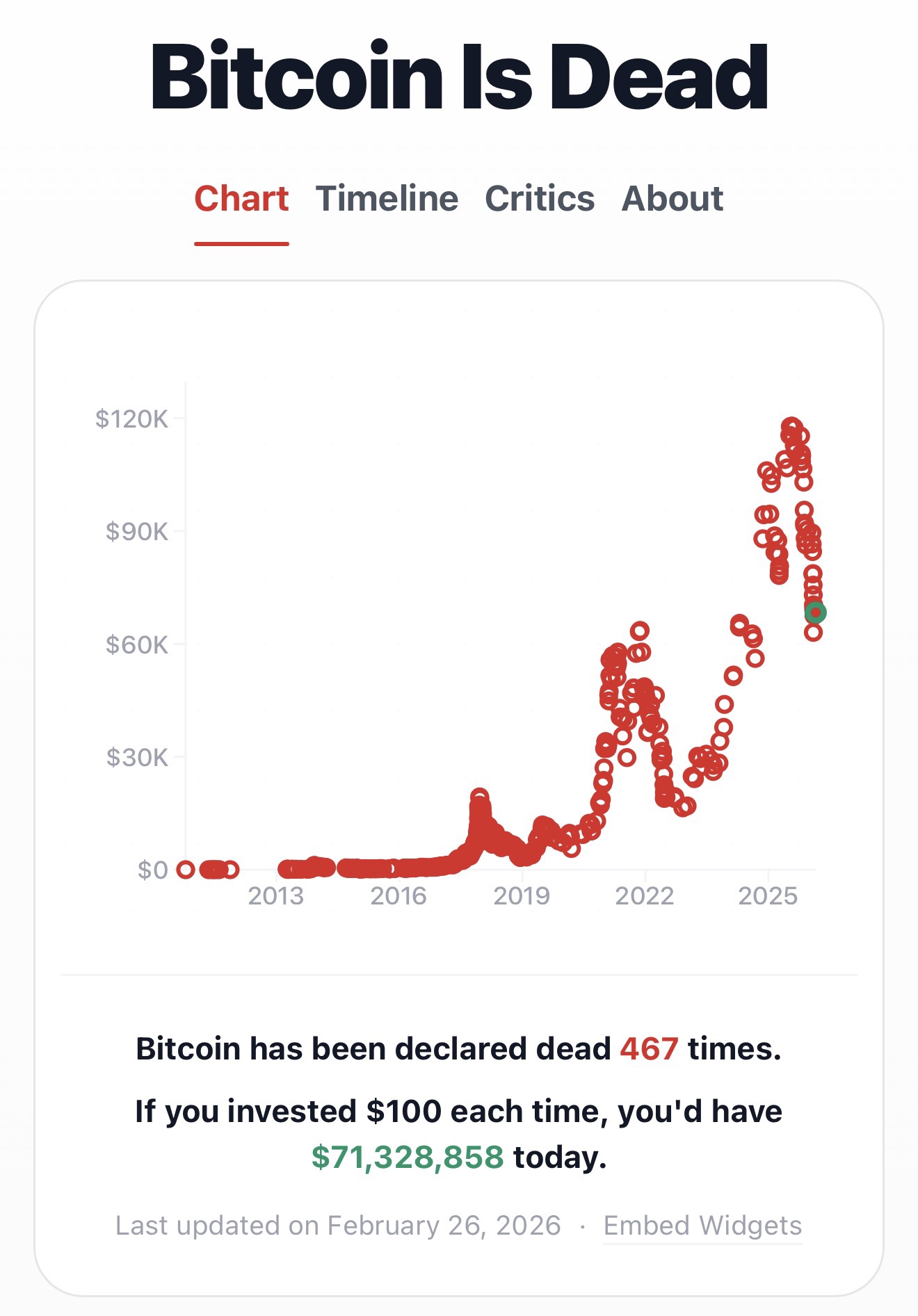Open the Timeline tab

pos(387,199)
